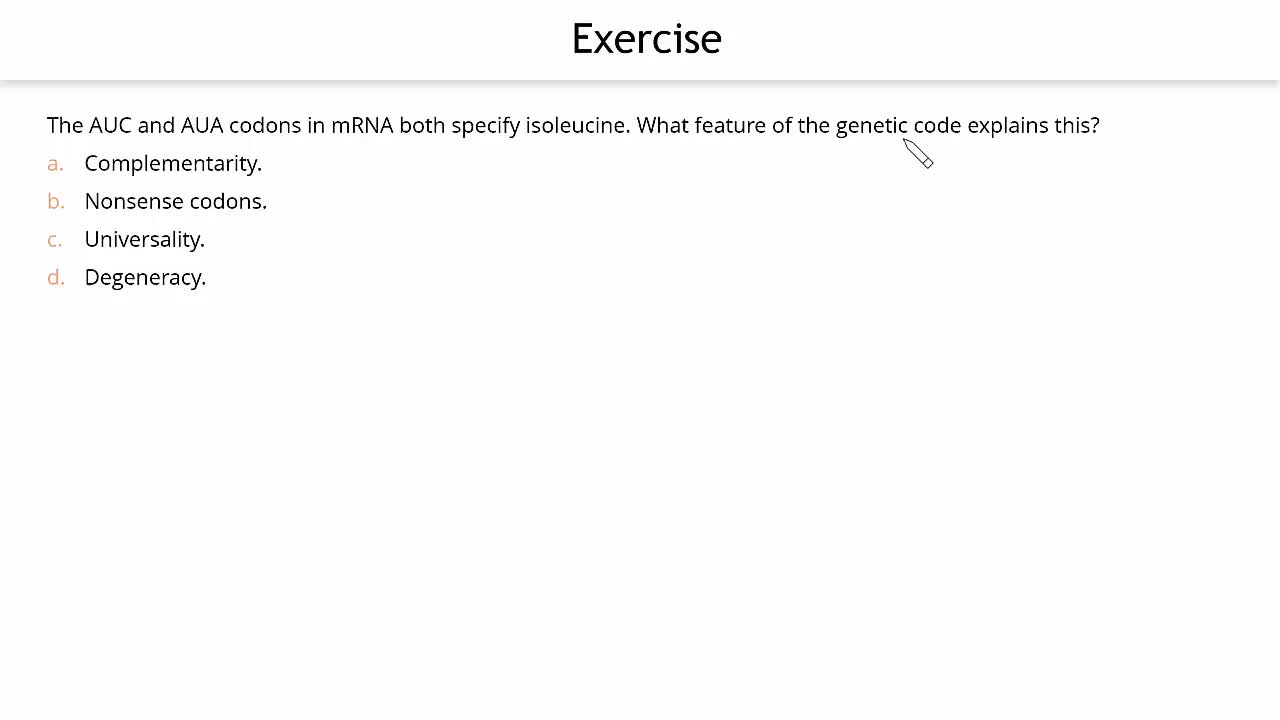This screenshot has width=1280, height=720.
Task: Click the word "feature" in the question
Action: [730, 126]
